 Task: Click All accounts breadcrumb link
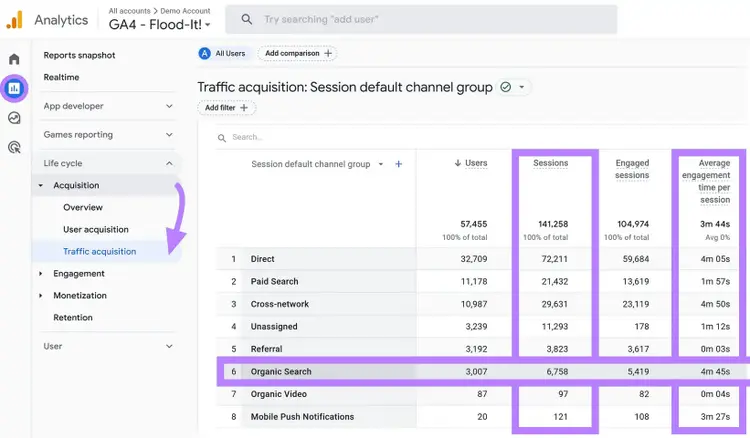129,11
